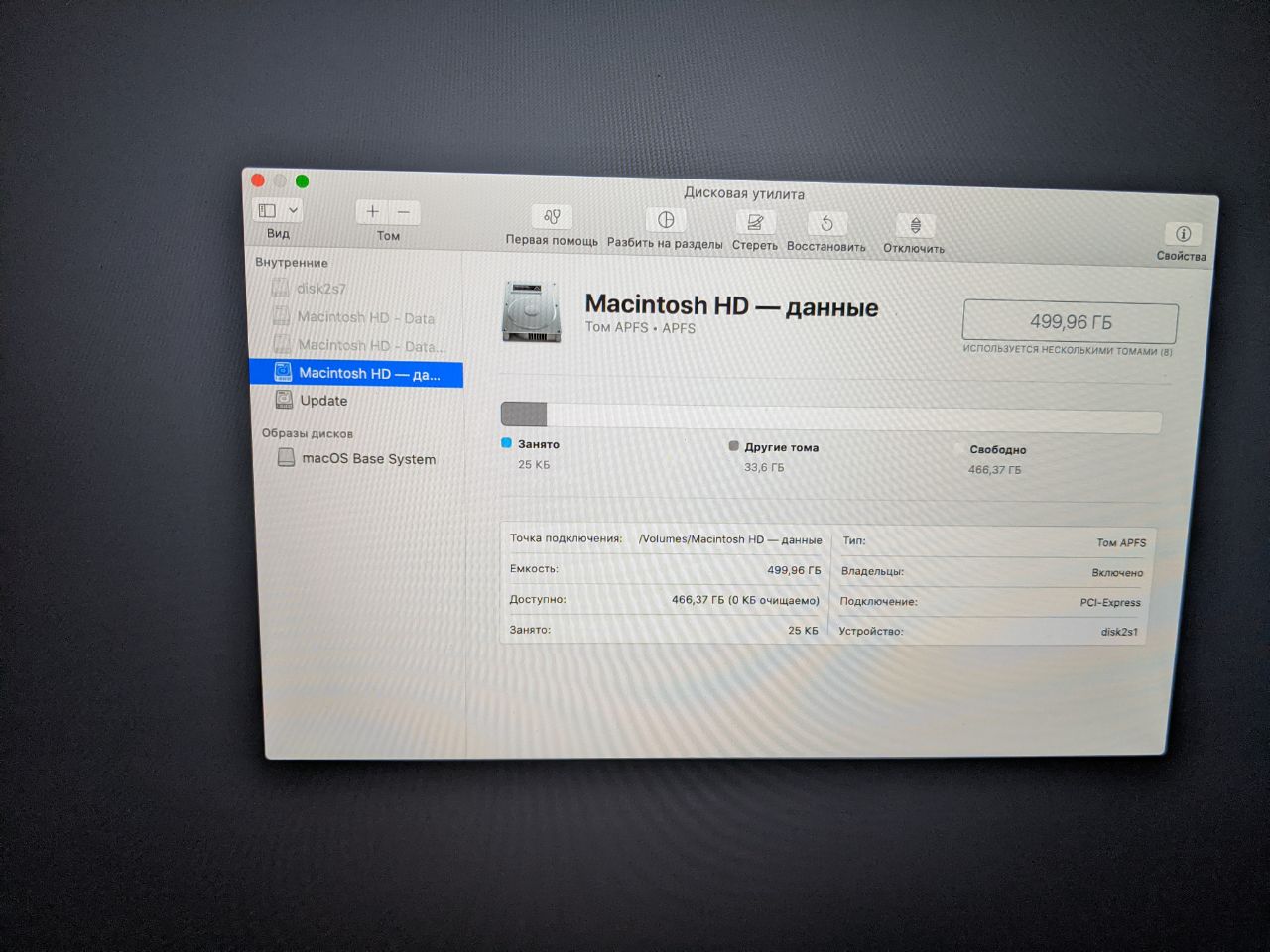
Task: Click Разбить на разделы partition icon
Action: tap(666, 219)
